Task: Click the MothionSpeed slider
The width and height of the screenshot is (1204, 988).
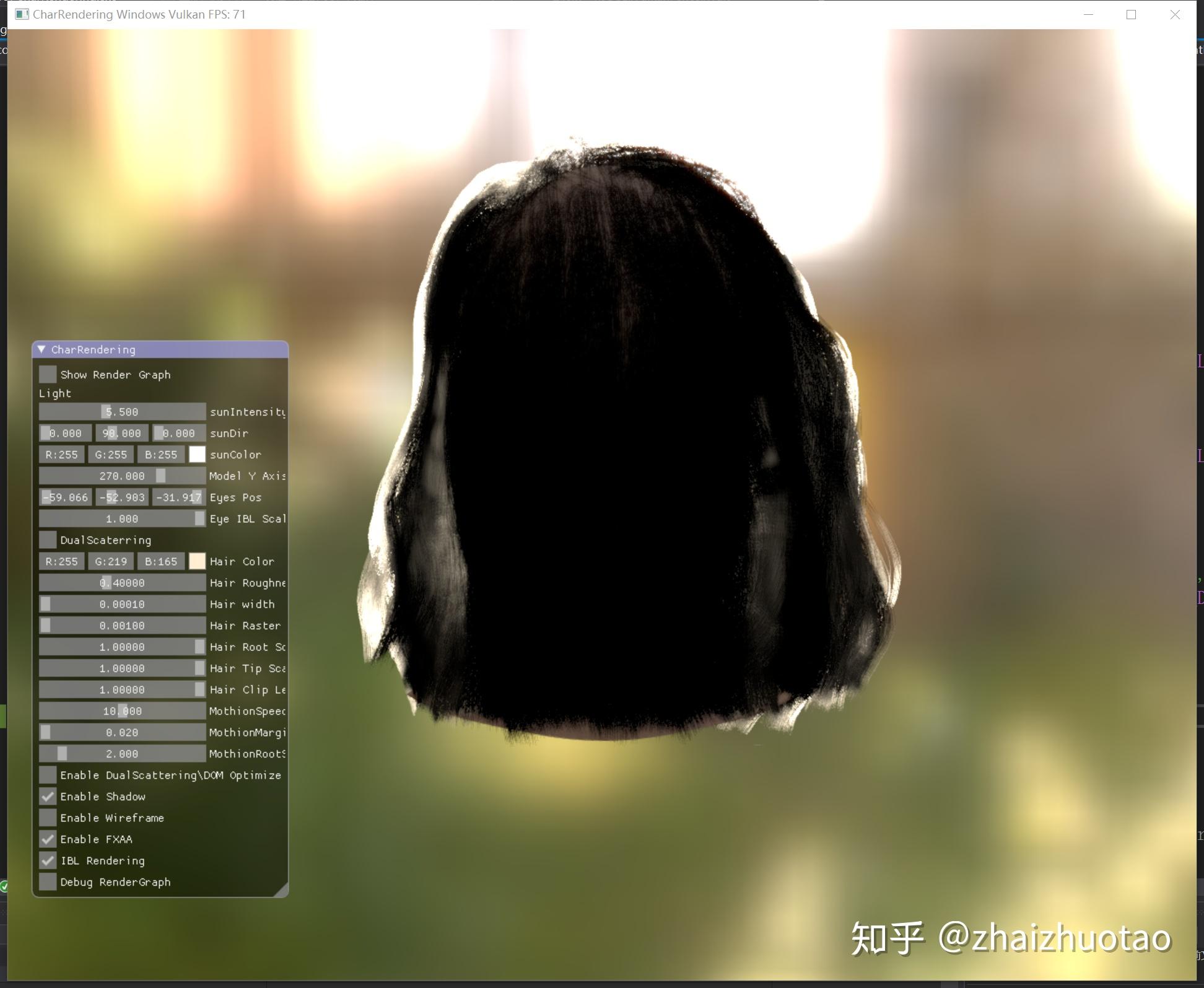Action: pyautogui.click(x=121, y=710)
